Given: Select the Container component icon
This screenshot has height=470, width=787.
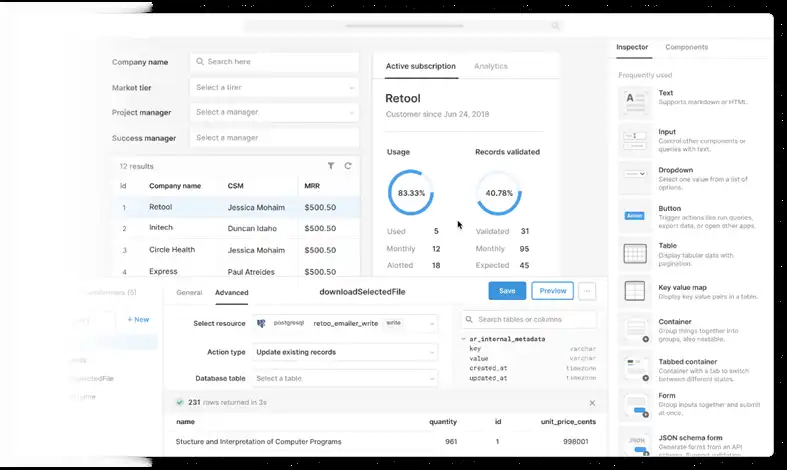Looking at the screenshot, I should point(636,330).
